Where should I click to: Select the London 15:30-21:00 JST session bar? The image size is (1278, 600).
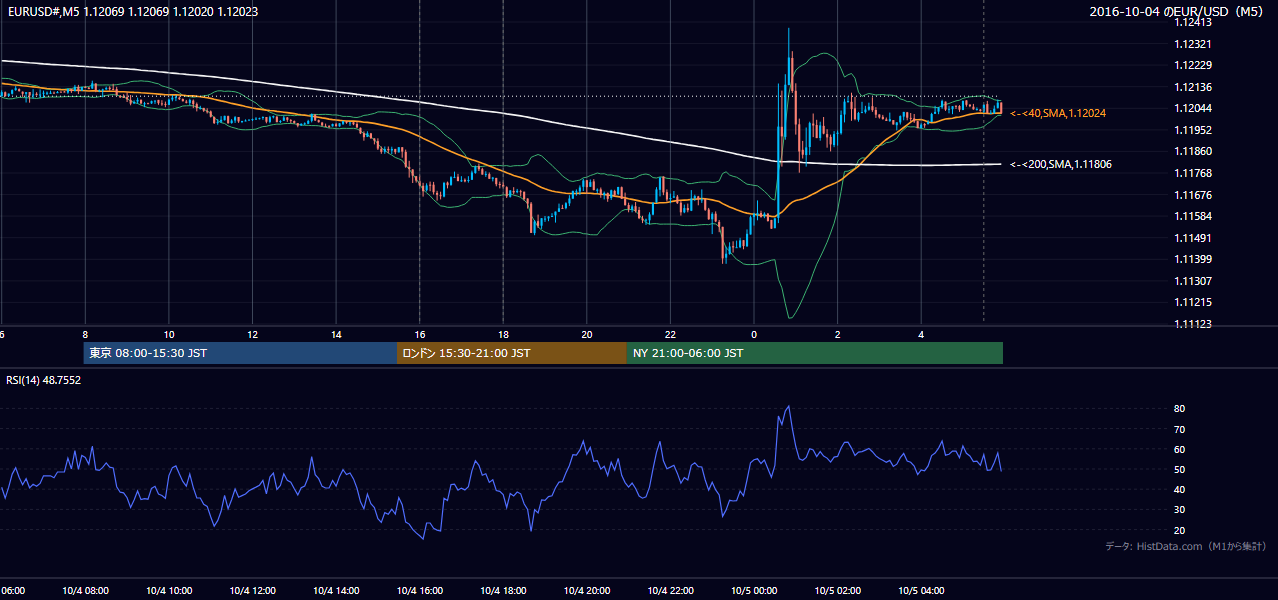512,353
